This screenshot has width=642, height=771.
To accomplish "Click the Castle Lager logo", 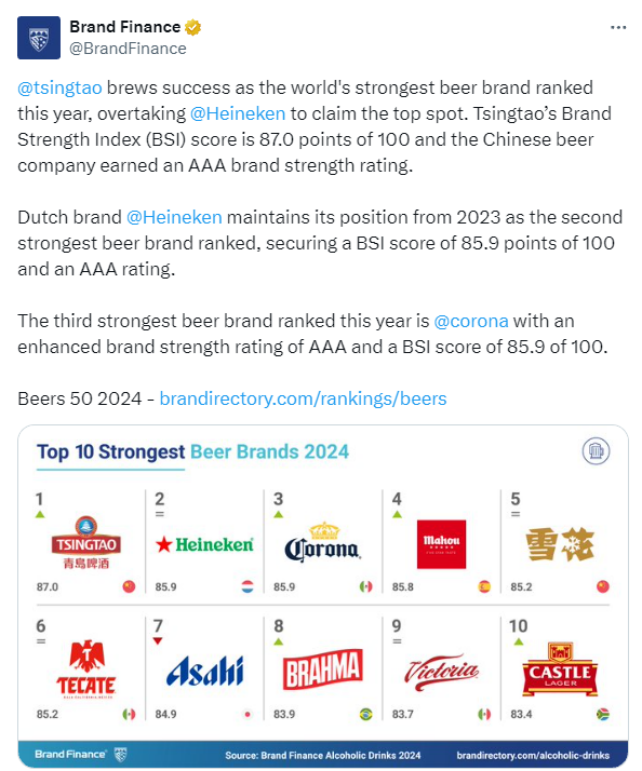I will point(560,670).
